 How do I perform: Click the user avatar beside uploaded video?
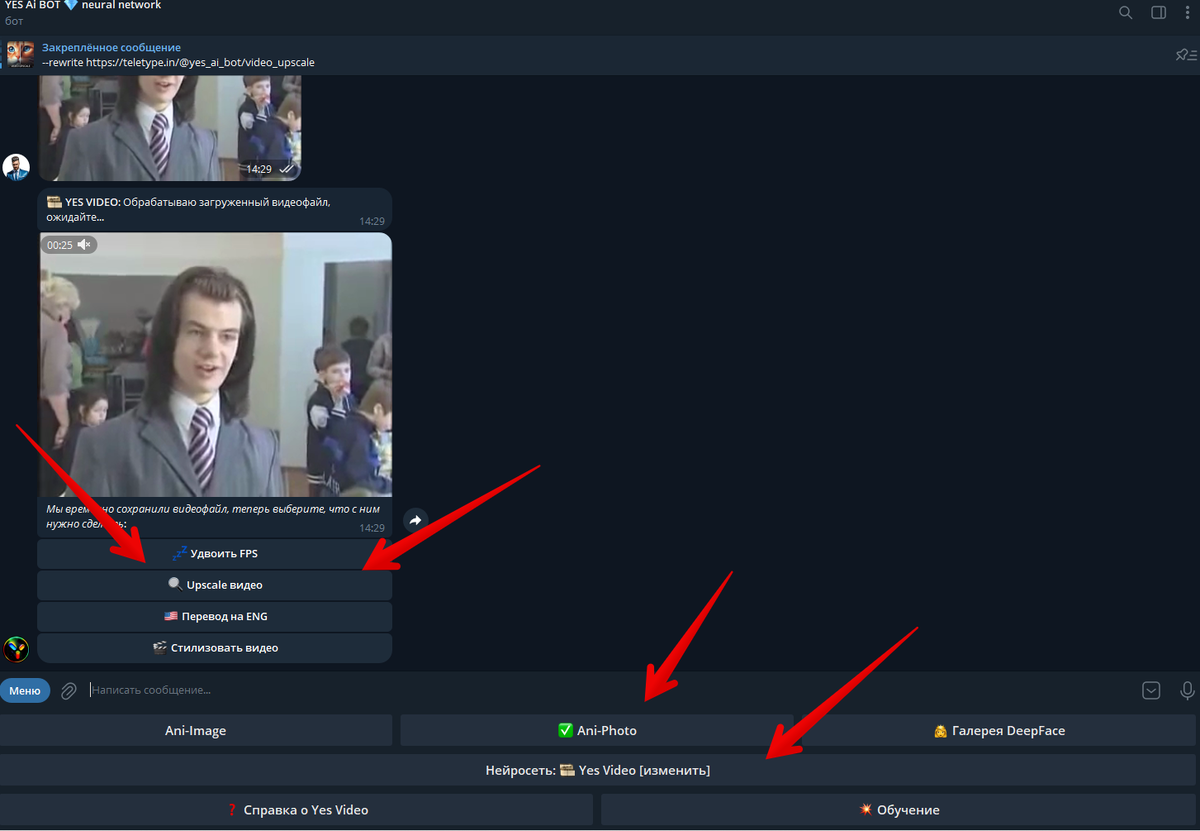[x=16, y=167]
